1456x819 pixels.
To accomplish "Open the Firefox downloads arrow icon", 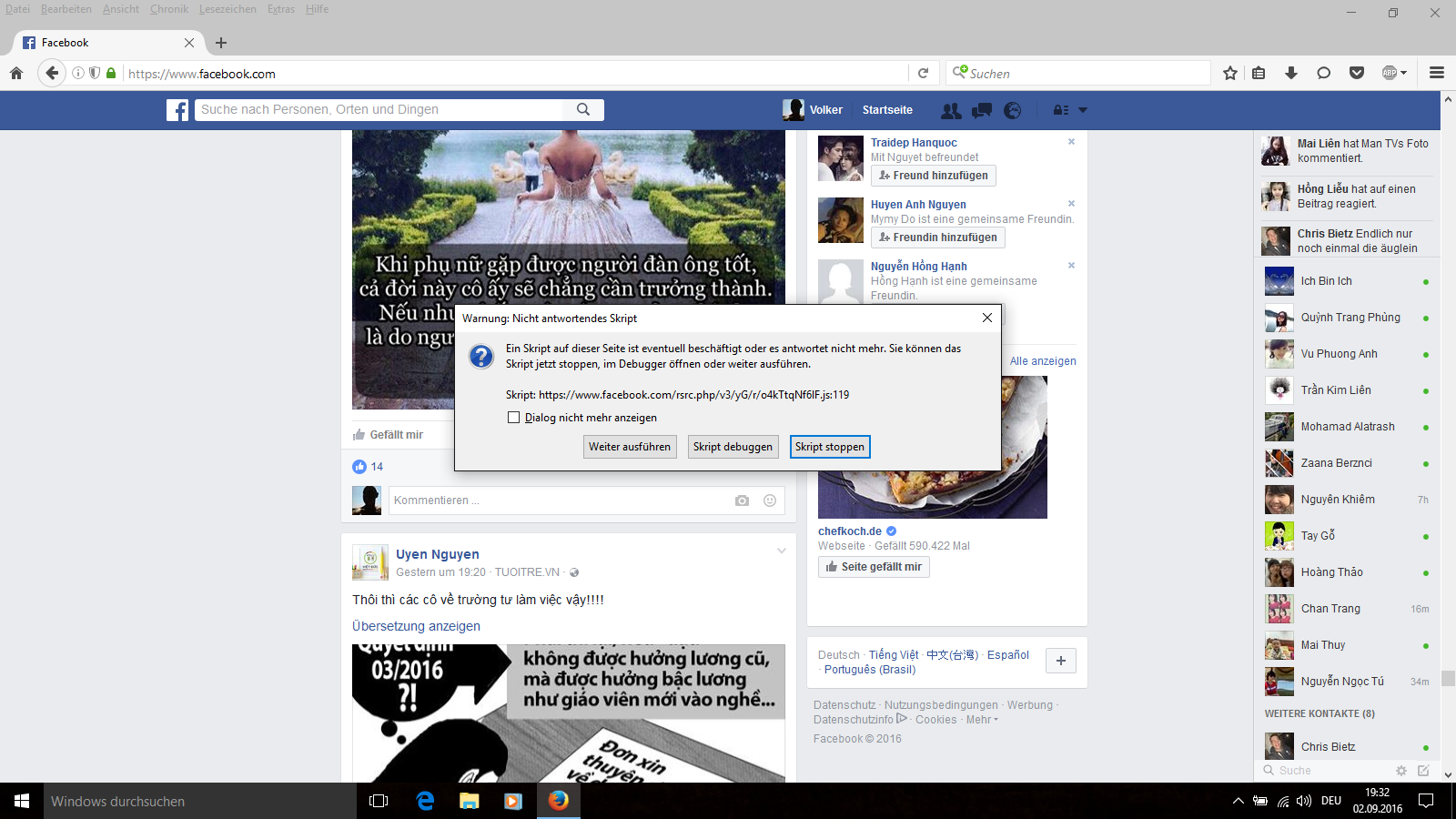I will click(x=1290, y=74).
